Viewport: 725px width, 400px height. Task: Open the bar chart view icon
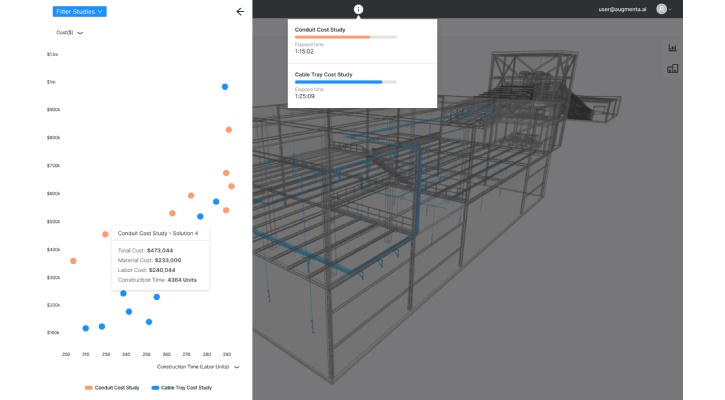[x=672, y=48]
